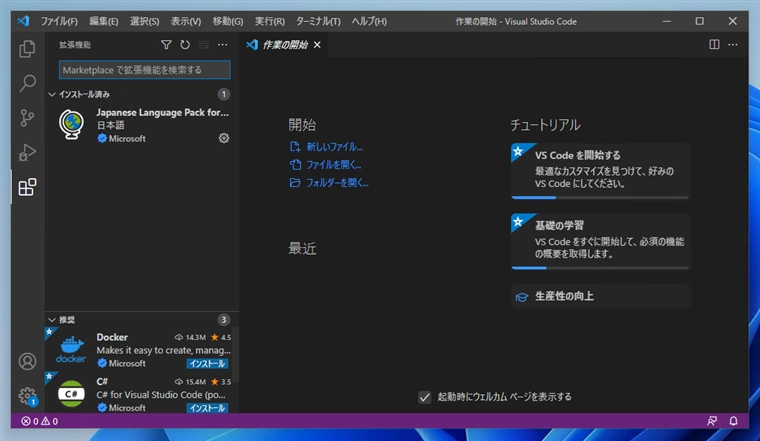
Task: Maximize the Visual Studio Code window
Action: click(x=699, y=21)
